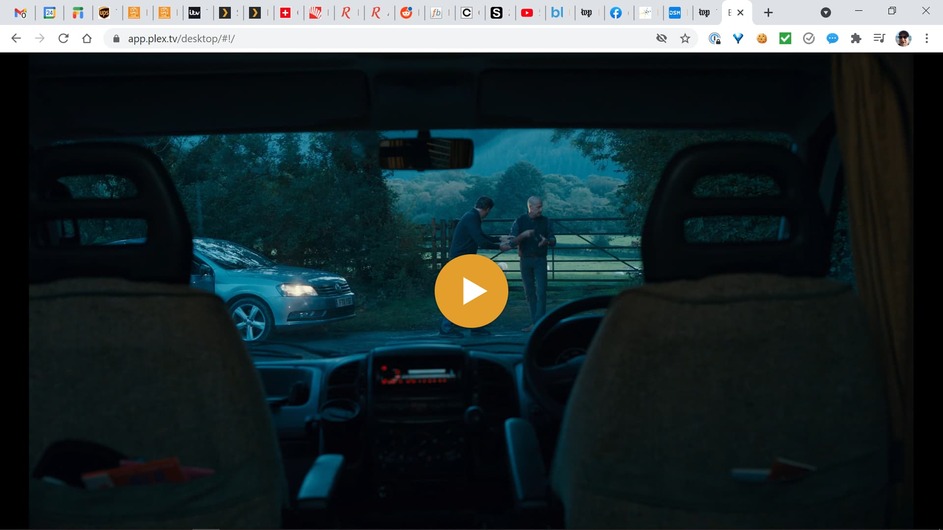943x530 pixels.
Task: Open the blue chat bubble extension
Action: [x=832, y=39]
